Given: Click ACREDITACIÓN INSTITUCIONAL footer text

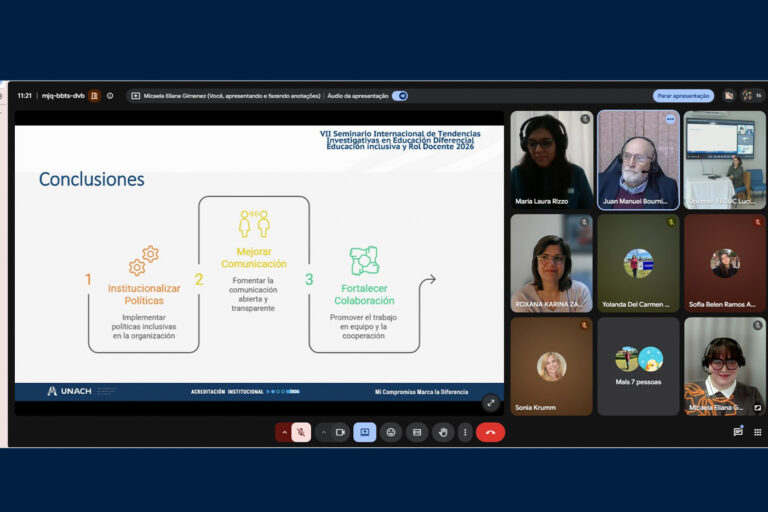Looking at the screenshot, I should point(227,392).
